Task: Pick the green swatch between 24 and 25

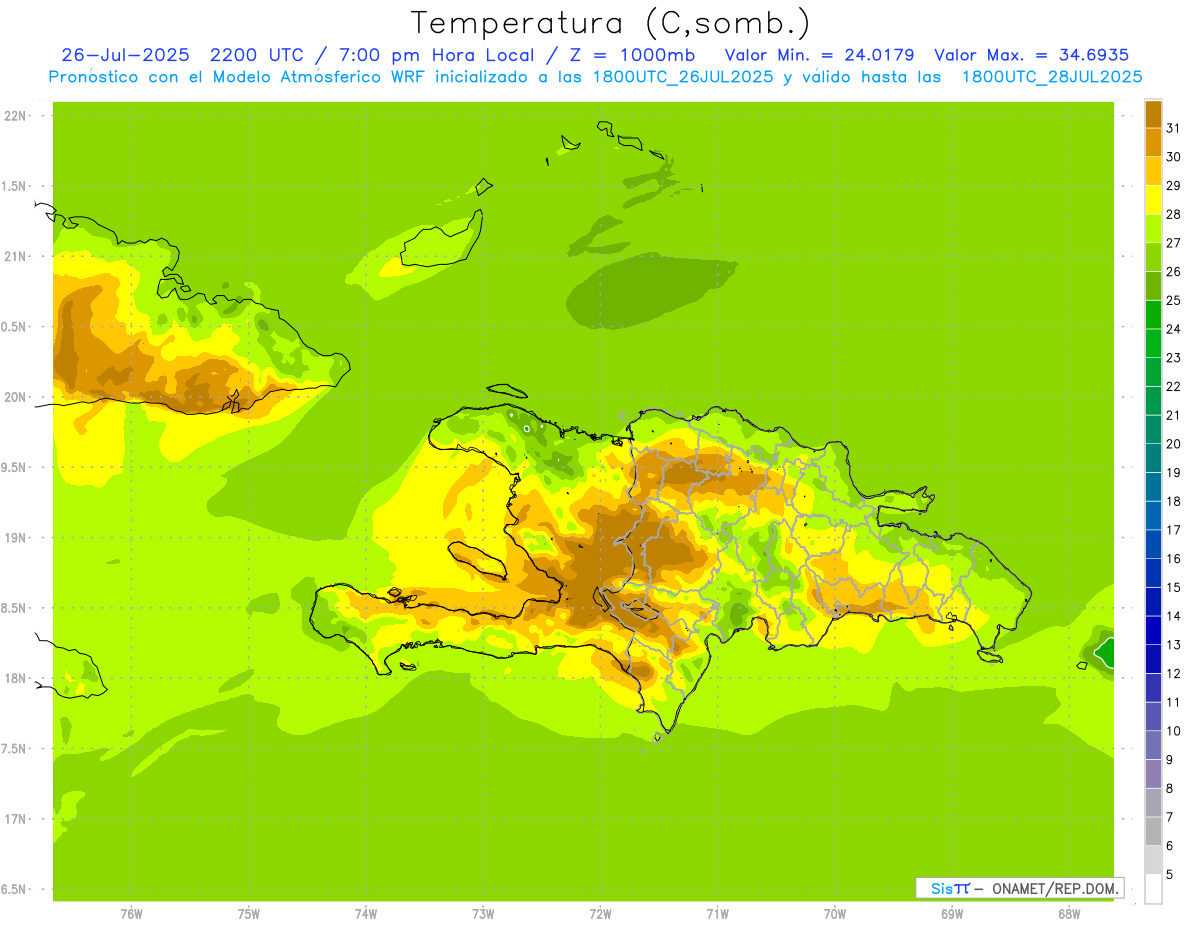Action: tap(1153, 315)
